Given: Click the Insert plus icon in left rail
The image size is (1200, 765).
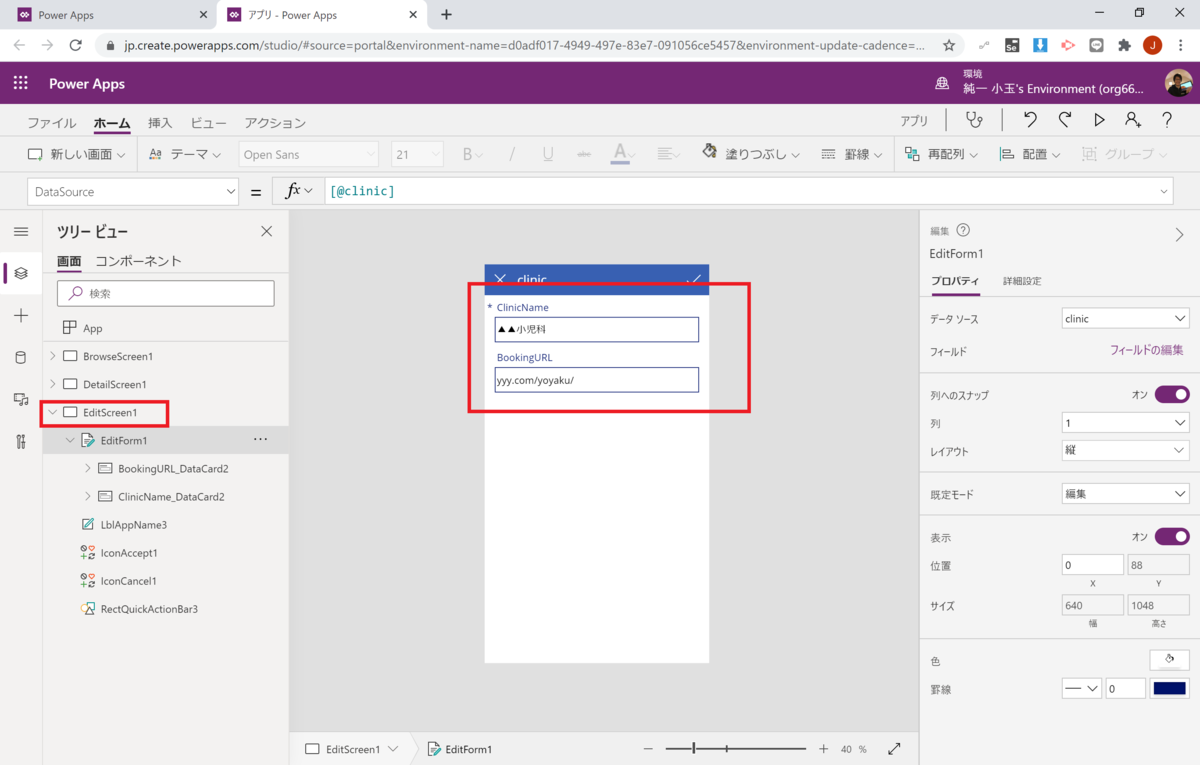Looking at the screenshot, I should click(x=21, y=315).
